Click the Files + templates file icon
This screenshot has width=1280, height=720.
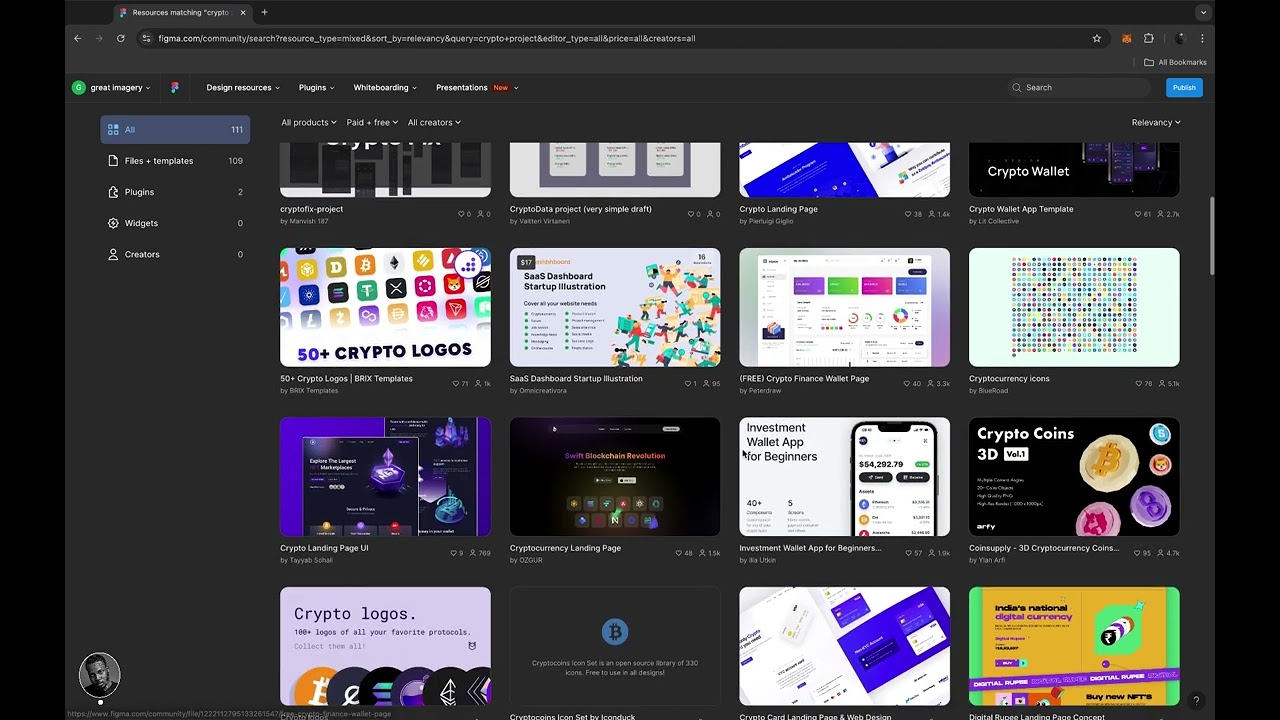click(113, 160)
